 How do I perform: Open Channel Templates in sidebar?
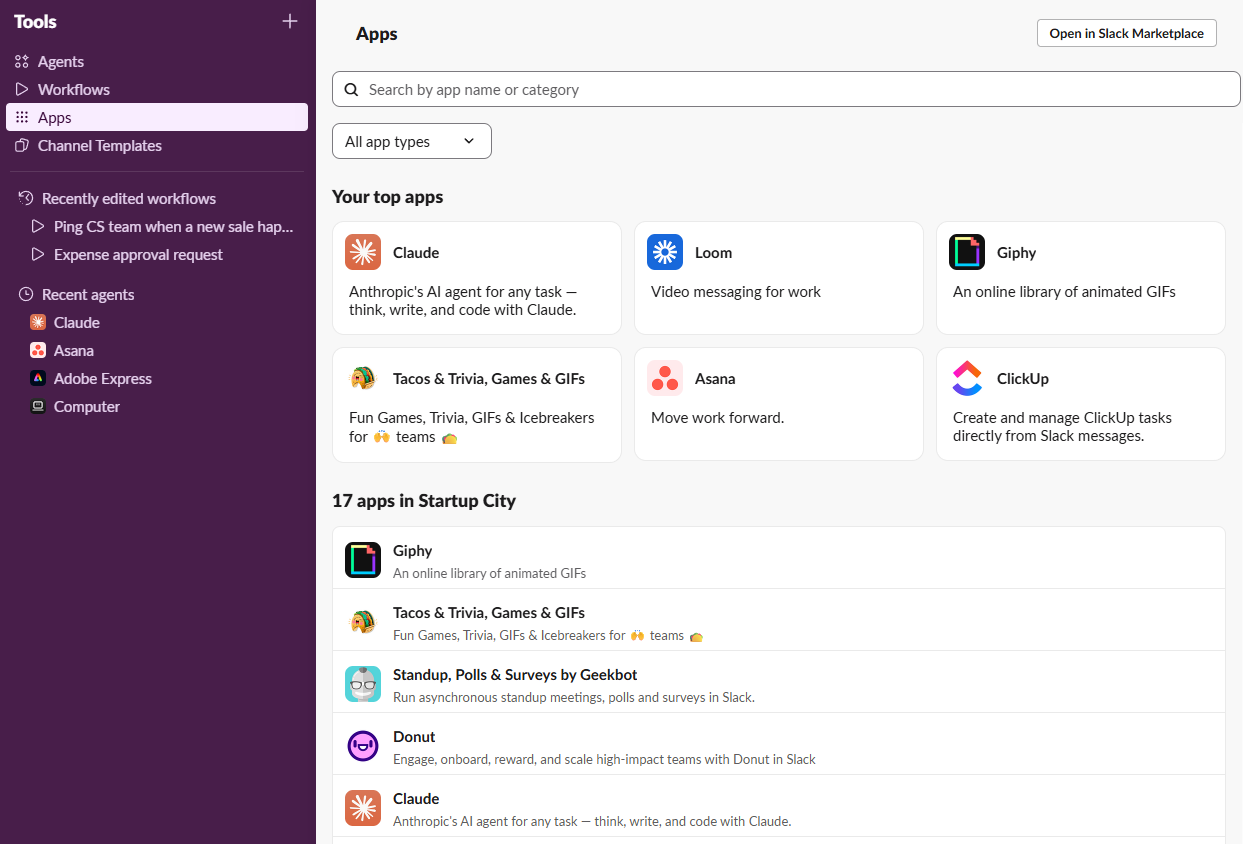(157, 146)
